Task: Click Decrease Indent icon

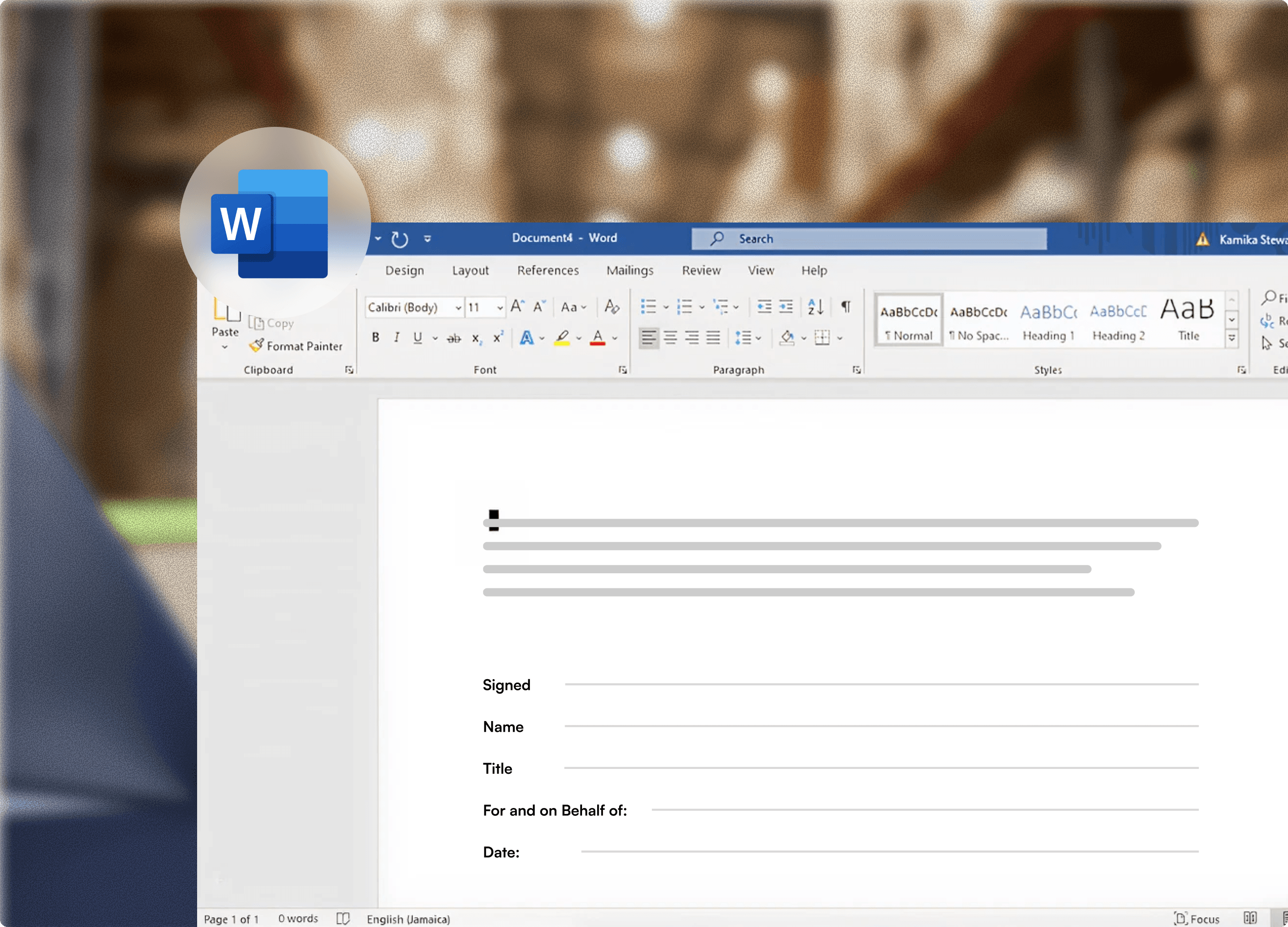Action: coord(765,307)
